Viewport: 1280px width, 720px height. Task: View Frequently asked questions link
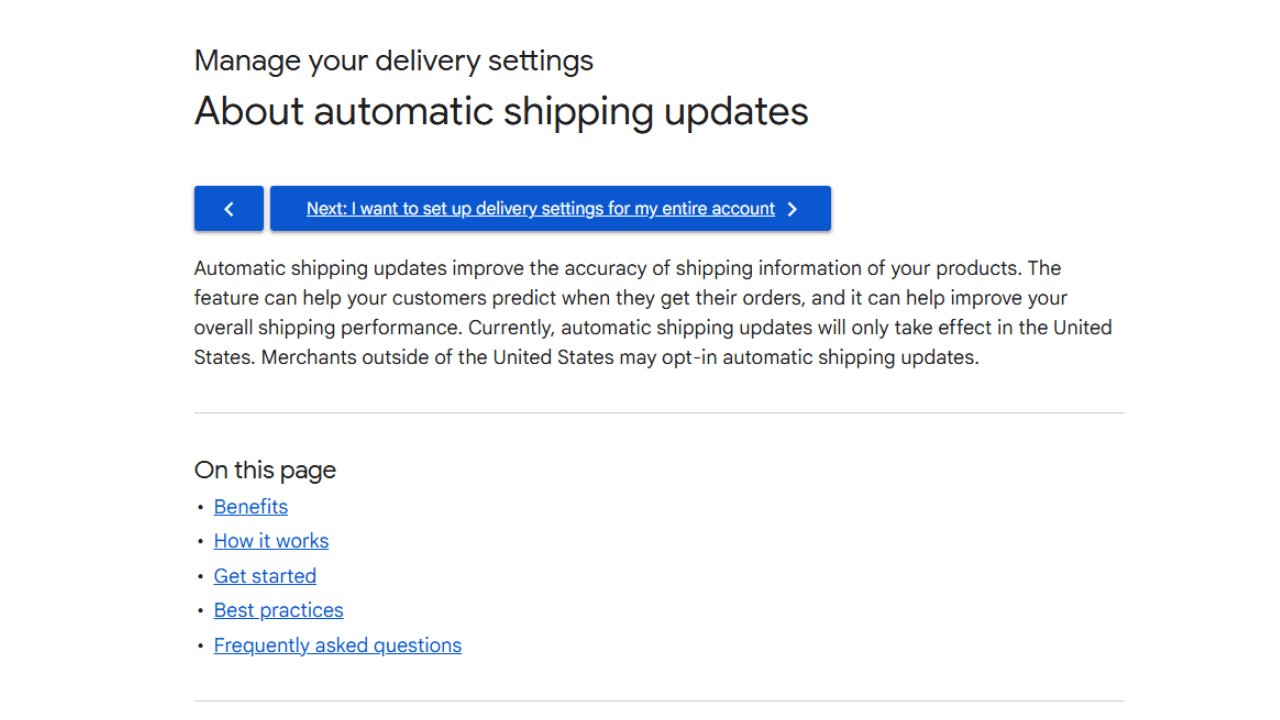(x=338, y=645)
